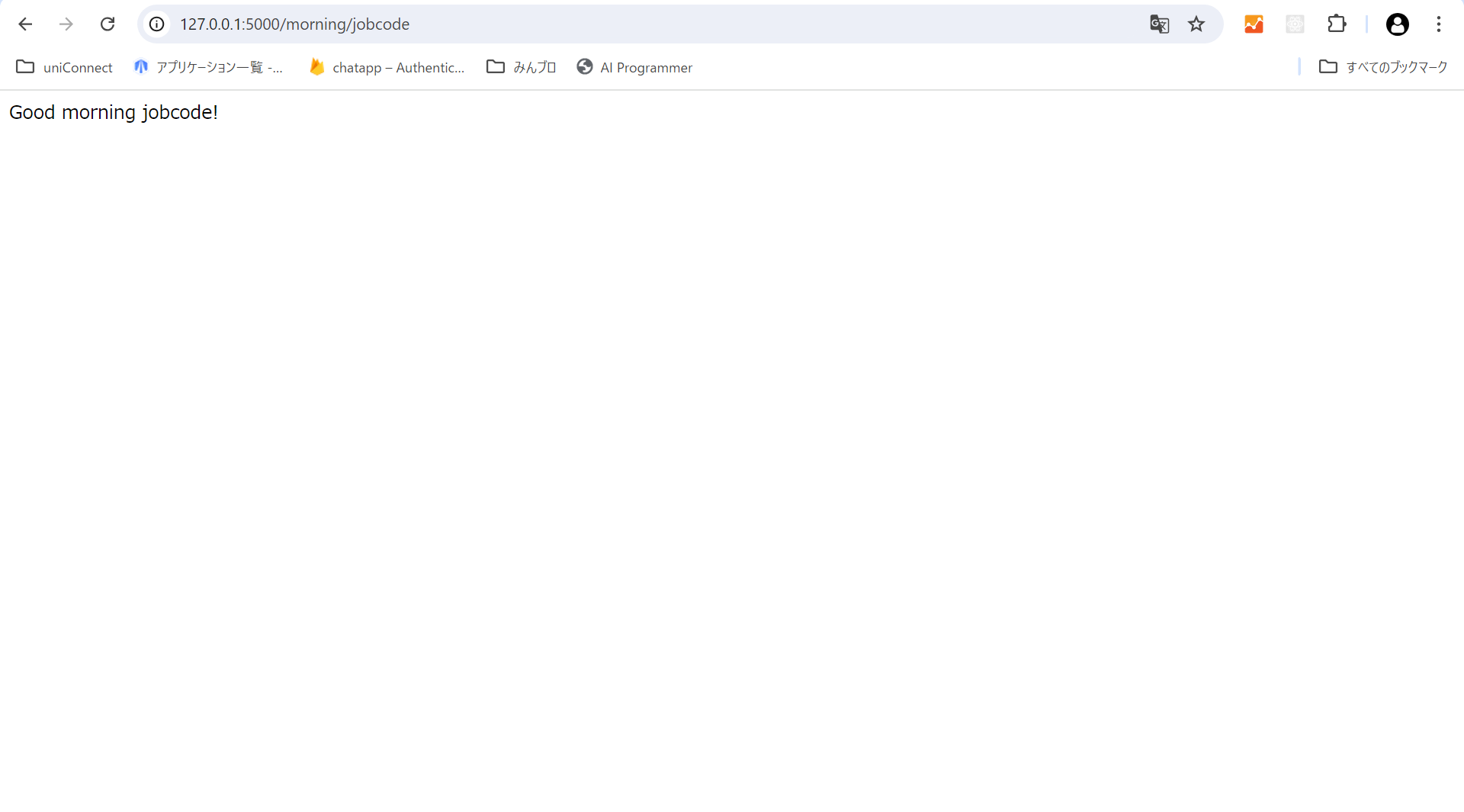Reload the current page

108,24
